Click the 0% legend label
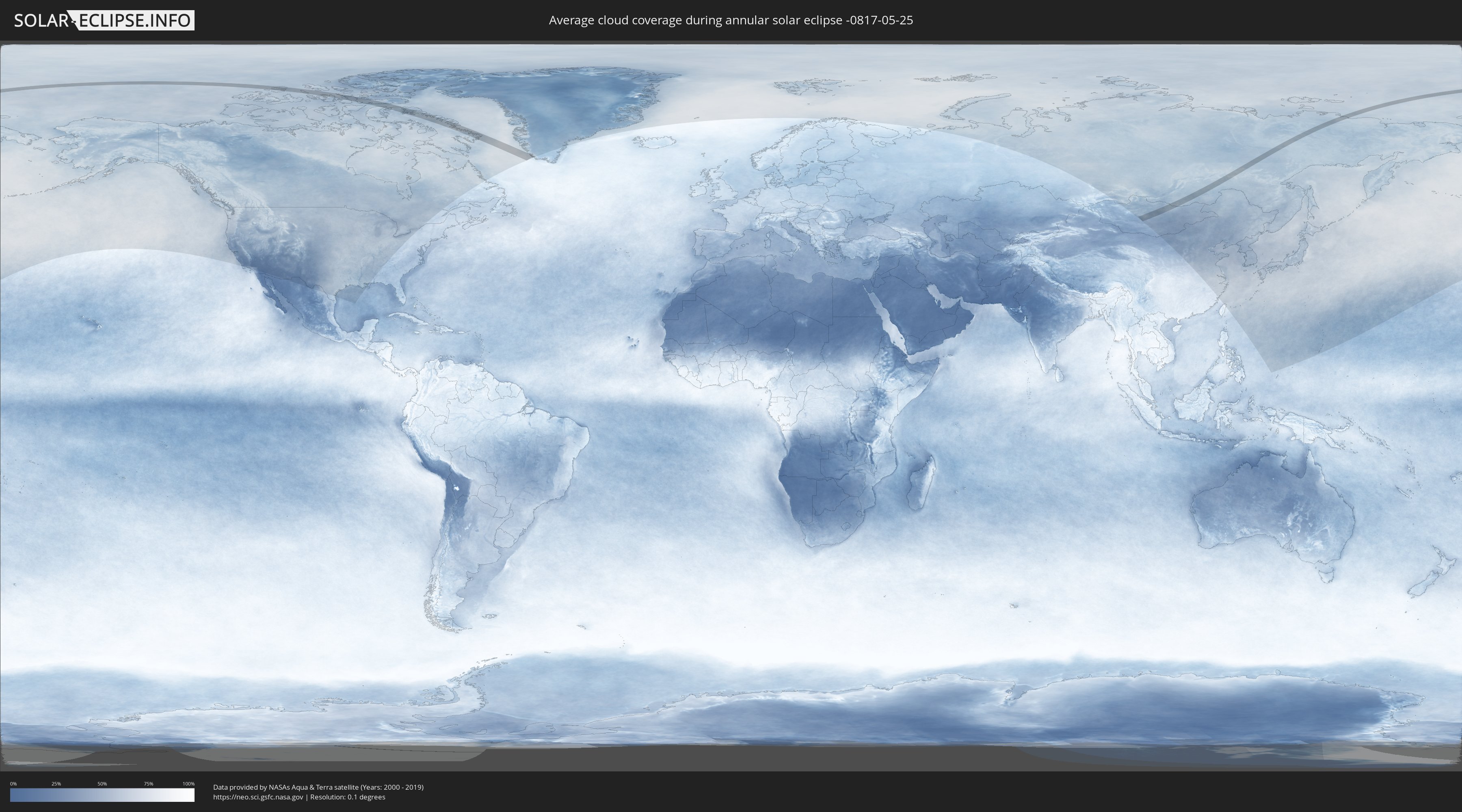Viewport: 1462px width, 812px height. coord(13,784)
